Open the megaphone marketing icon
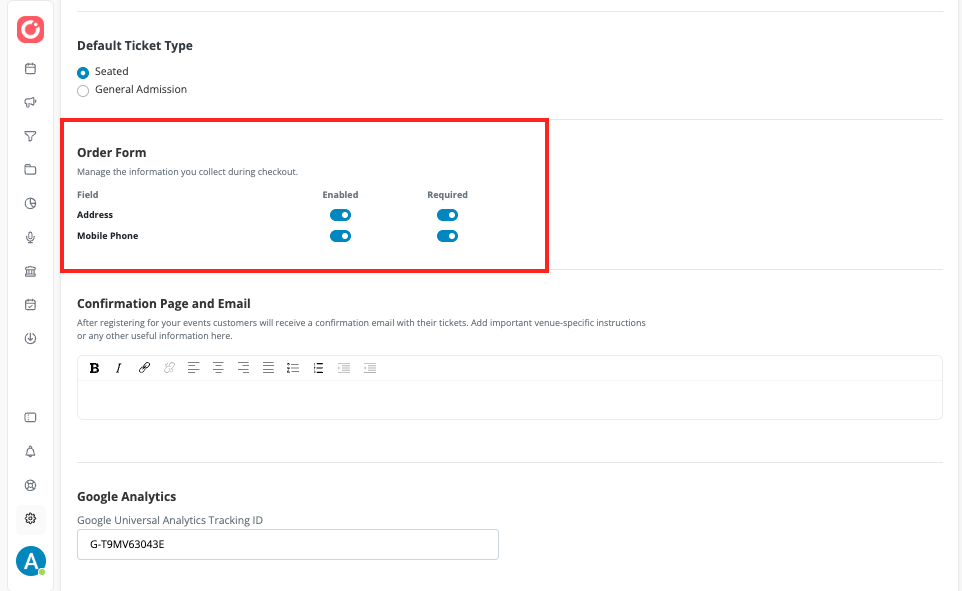Image resolution: width=962 pixels, height=591 pixels. point(30,102)
